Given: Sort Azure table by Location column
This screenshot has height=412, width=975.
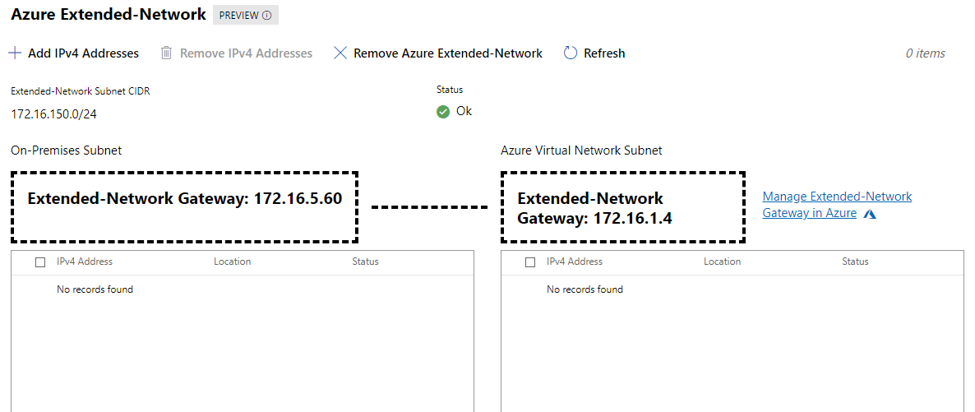Looking at the screenshot, I should click(723, 262).
